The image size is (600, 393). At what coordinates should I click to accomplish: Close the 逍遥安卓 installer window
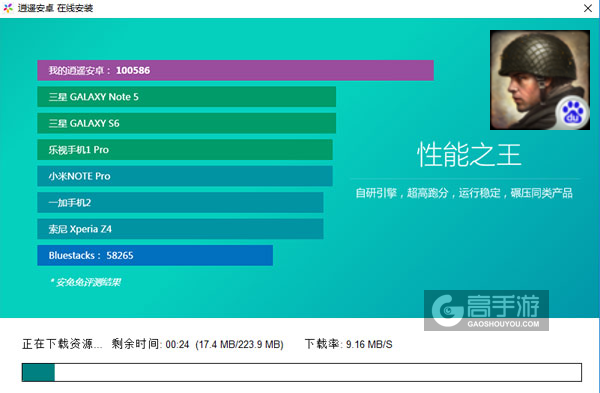[x=588, y=8]
